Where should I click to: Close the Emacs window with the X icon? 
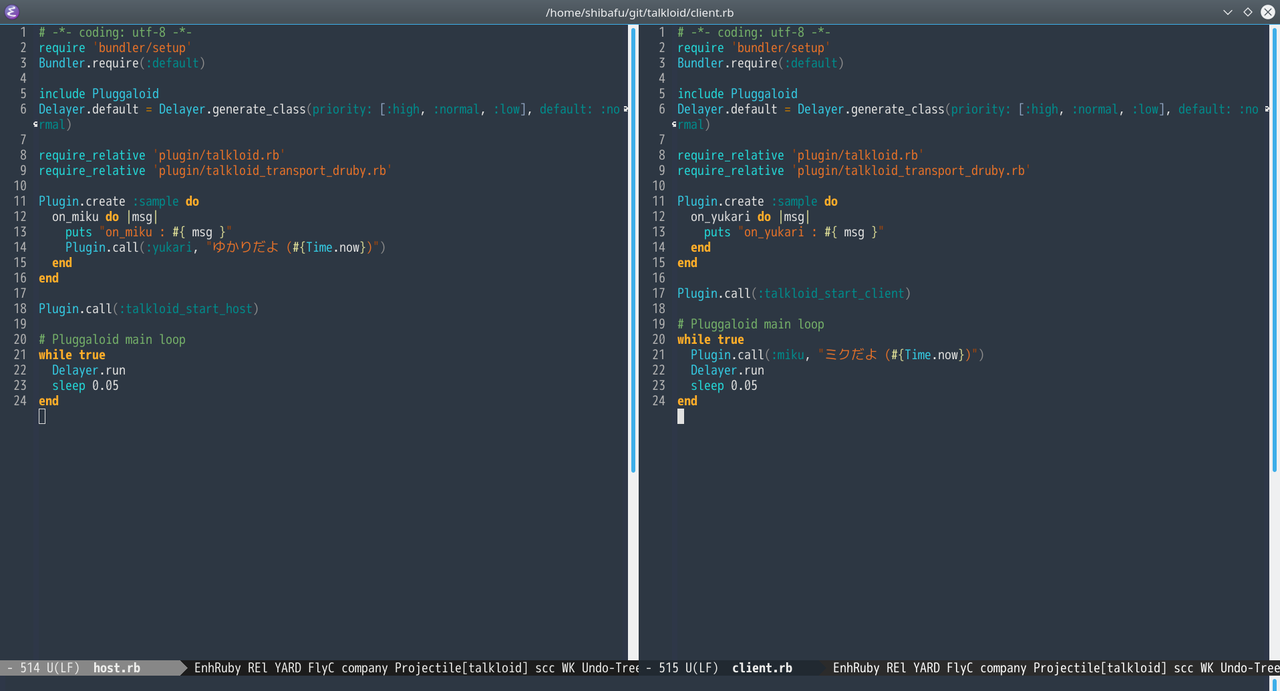tap(1267, 11)
